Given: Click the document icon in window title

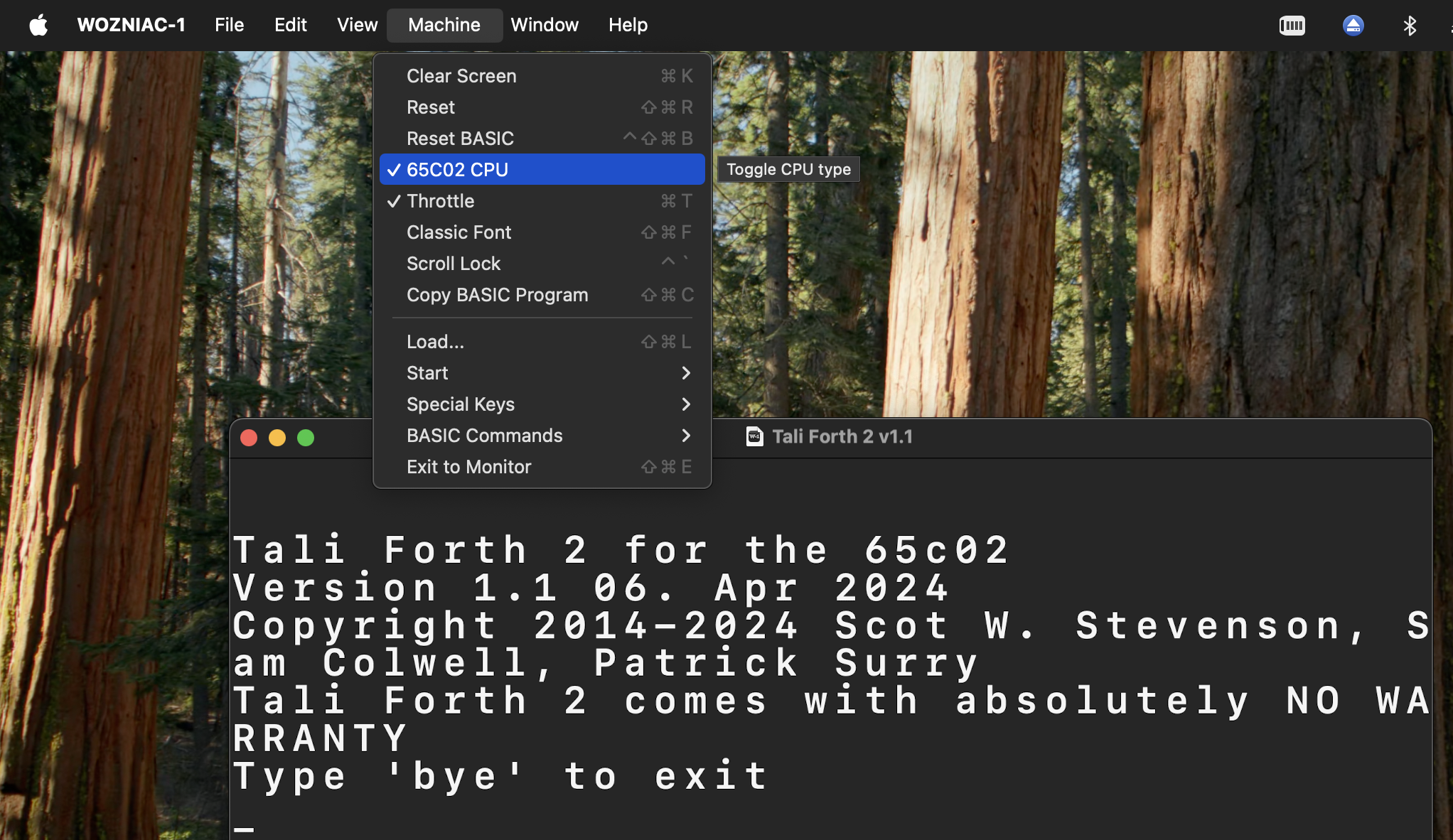Looking at the screenshot, I should point(754,436).
